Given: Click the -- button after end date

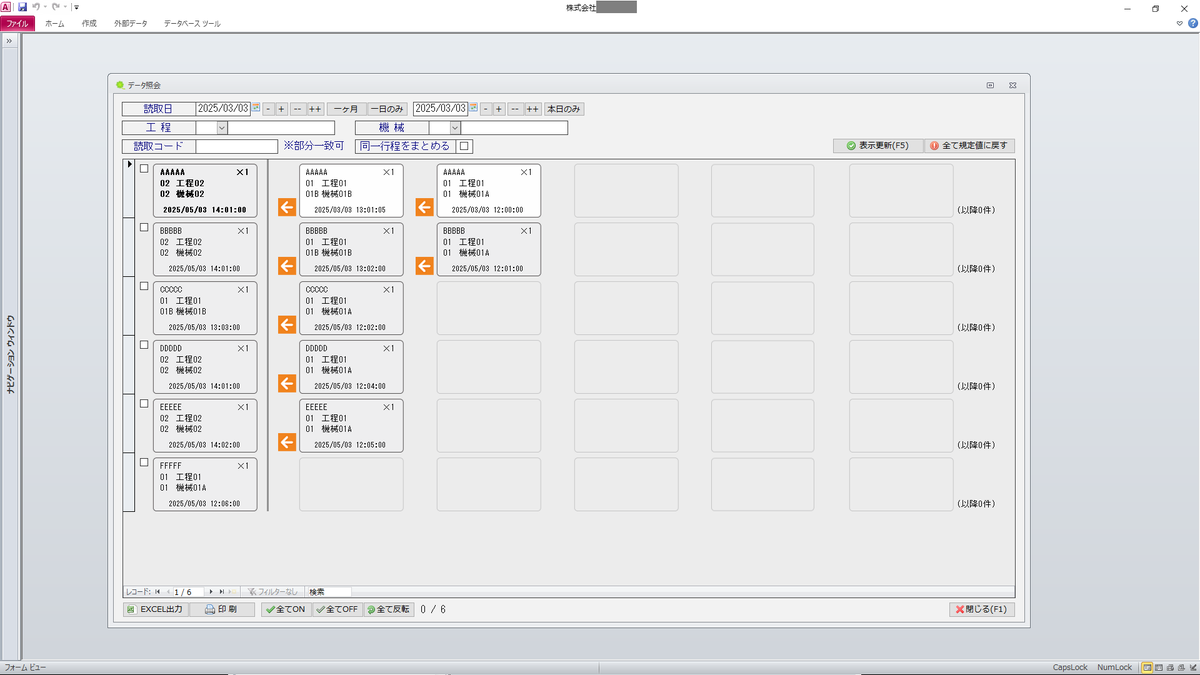Looking at the screenshot, I should pos(514,109).
